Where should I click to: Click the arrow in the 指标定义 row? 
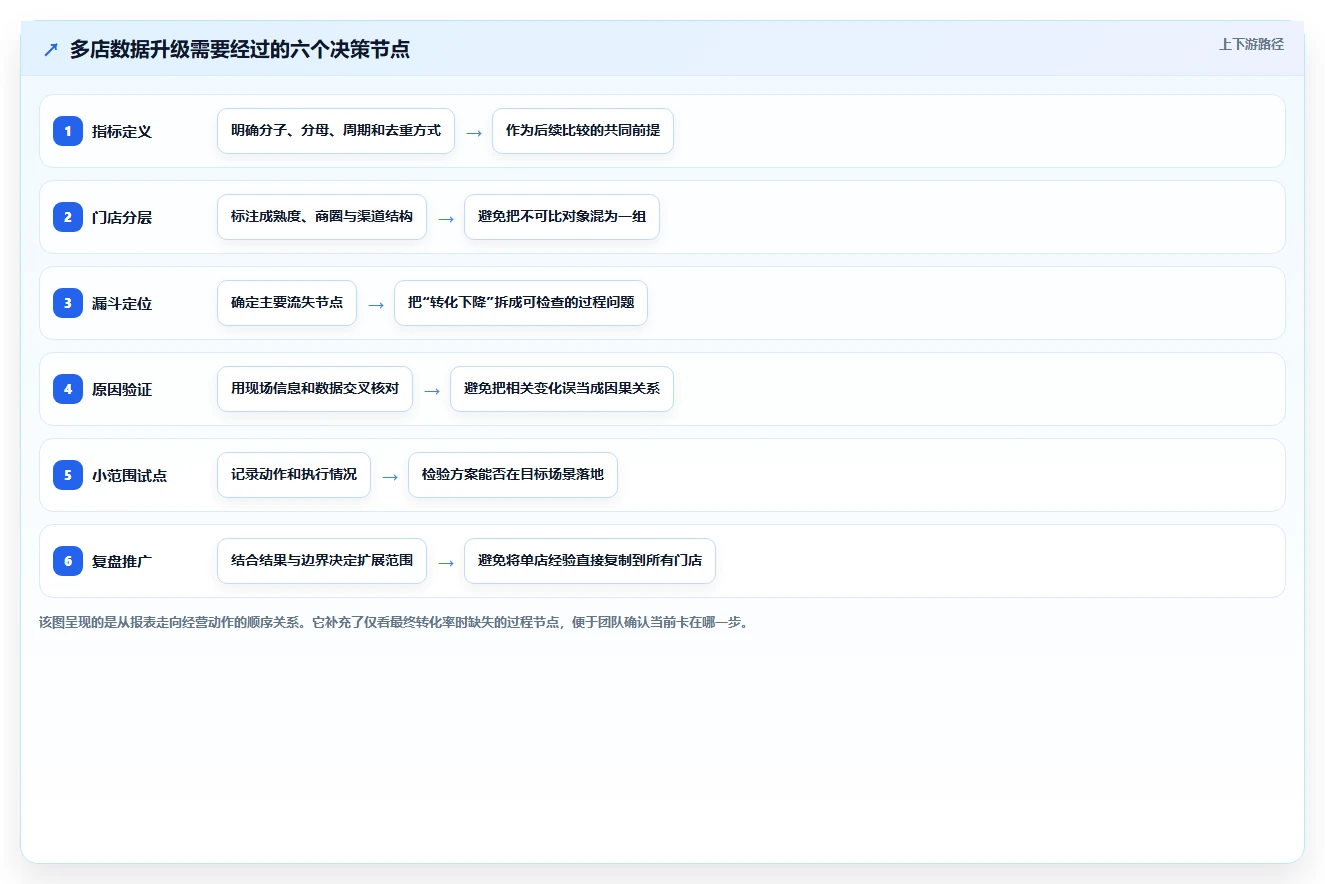click(x=474, y=132)
